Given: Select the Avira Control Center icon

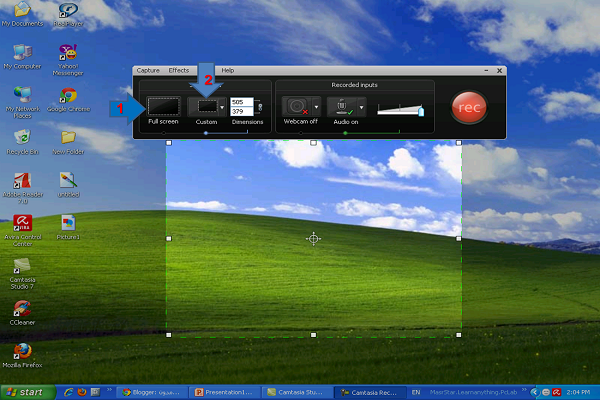Looking at the screenshot, I should (x=23, y=231).
